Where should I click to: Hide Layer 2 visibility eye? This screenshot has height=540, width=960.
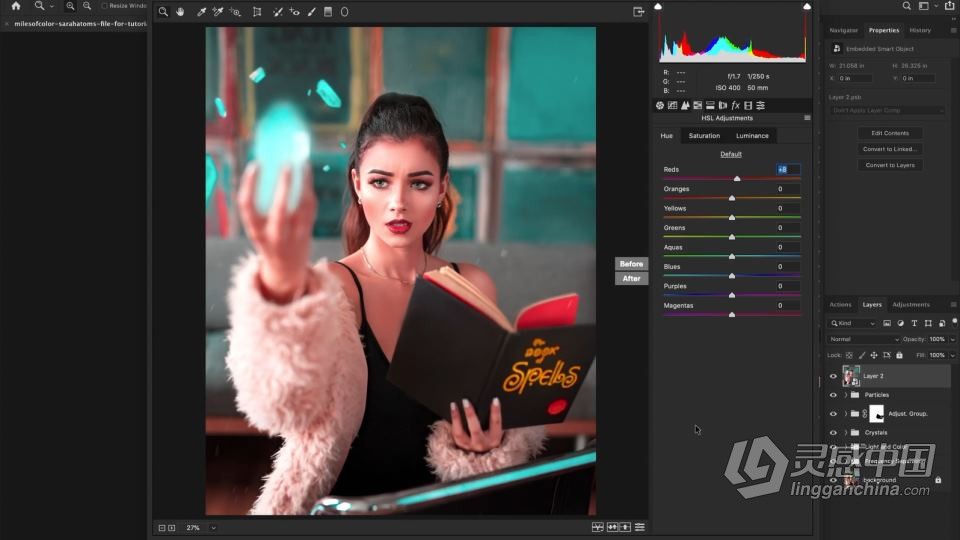tap(833, 377)
